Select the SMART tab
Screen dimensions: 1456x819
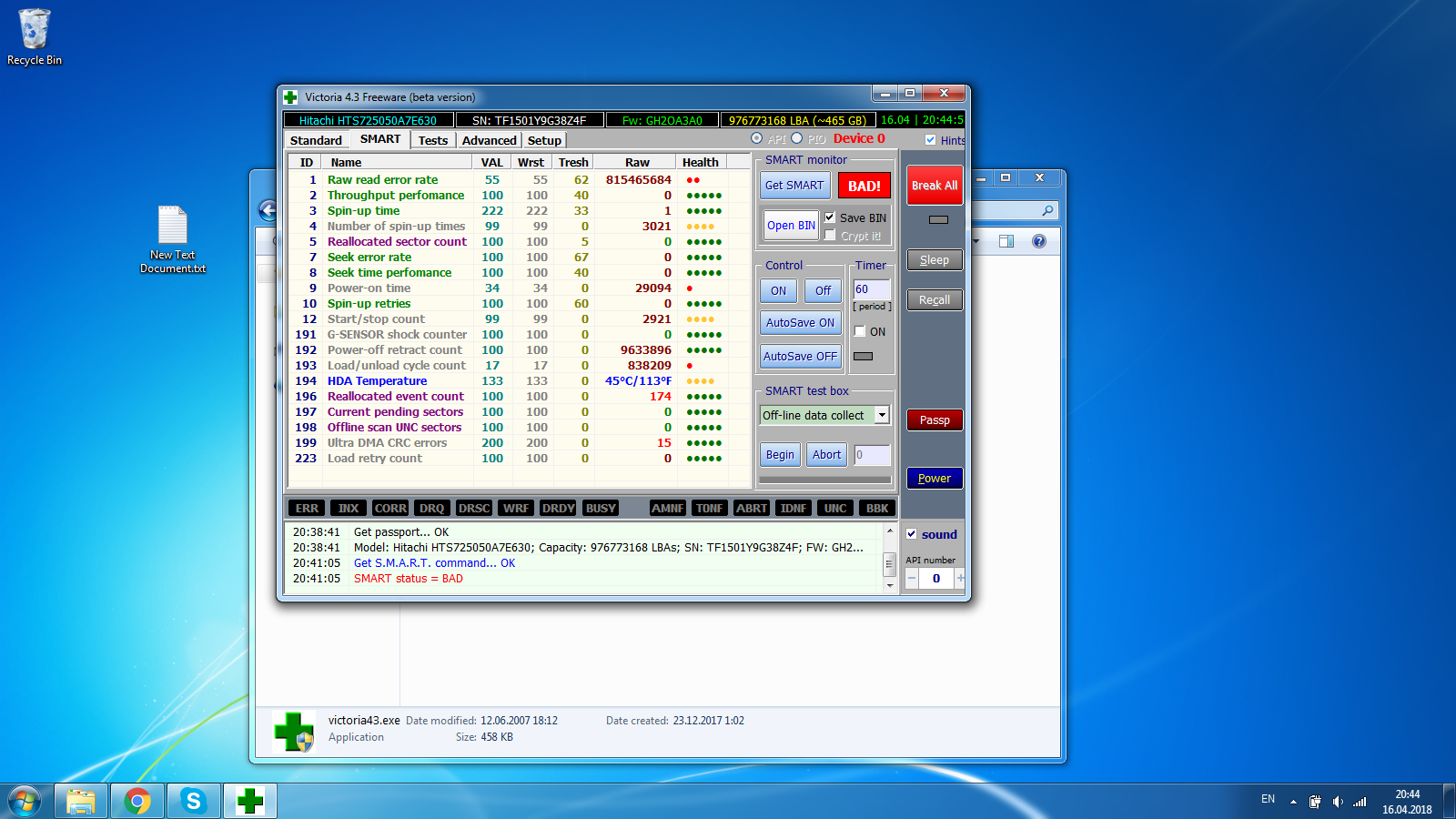pos(380,139)
